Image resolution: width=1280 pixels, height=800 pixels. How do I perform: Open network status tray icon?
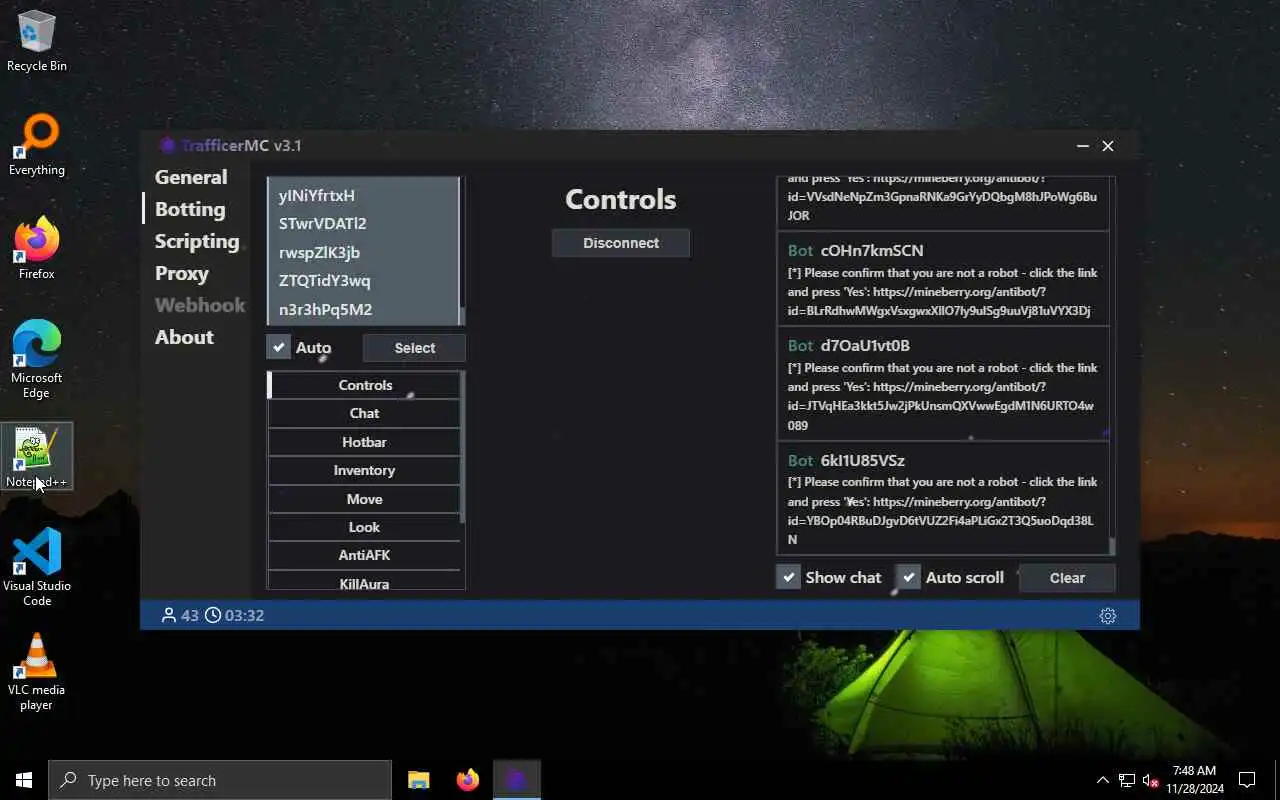(x=1127, y=780)
